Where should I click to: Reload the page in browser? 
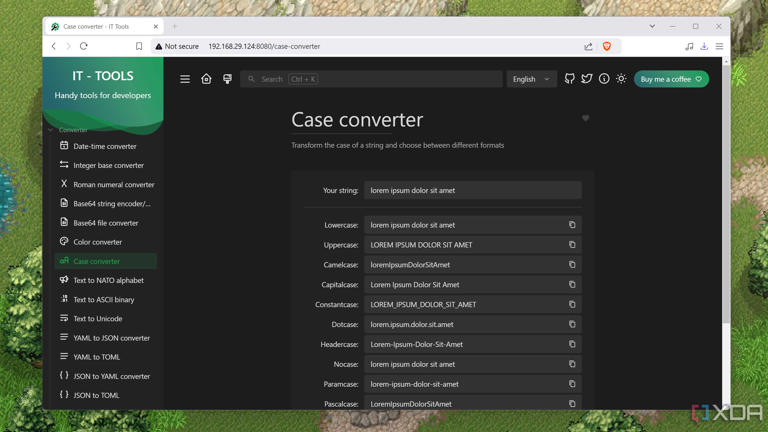pos(84,46)
